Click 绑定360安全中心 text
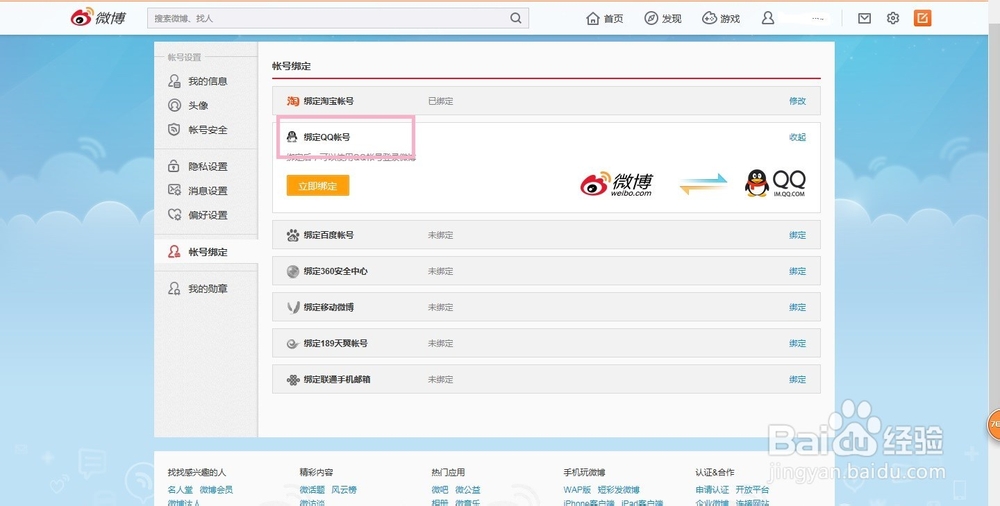1000x506 pixels. pyautogui.click(x=335, y=271)
